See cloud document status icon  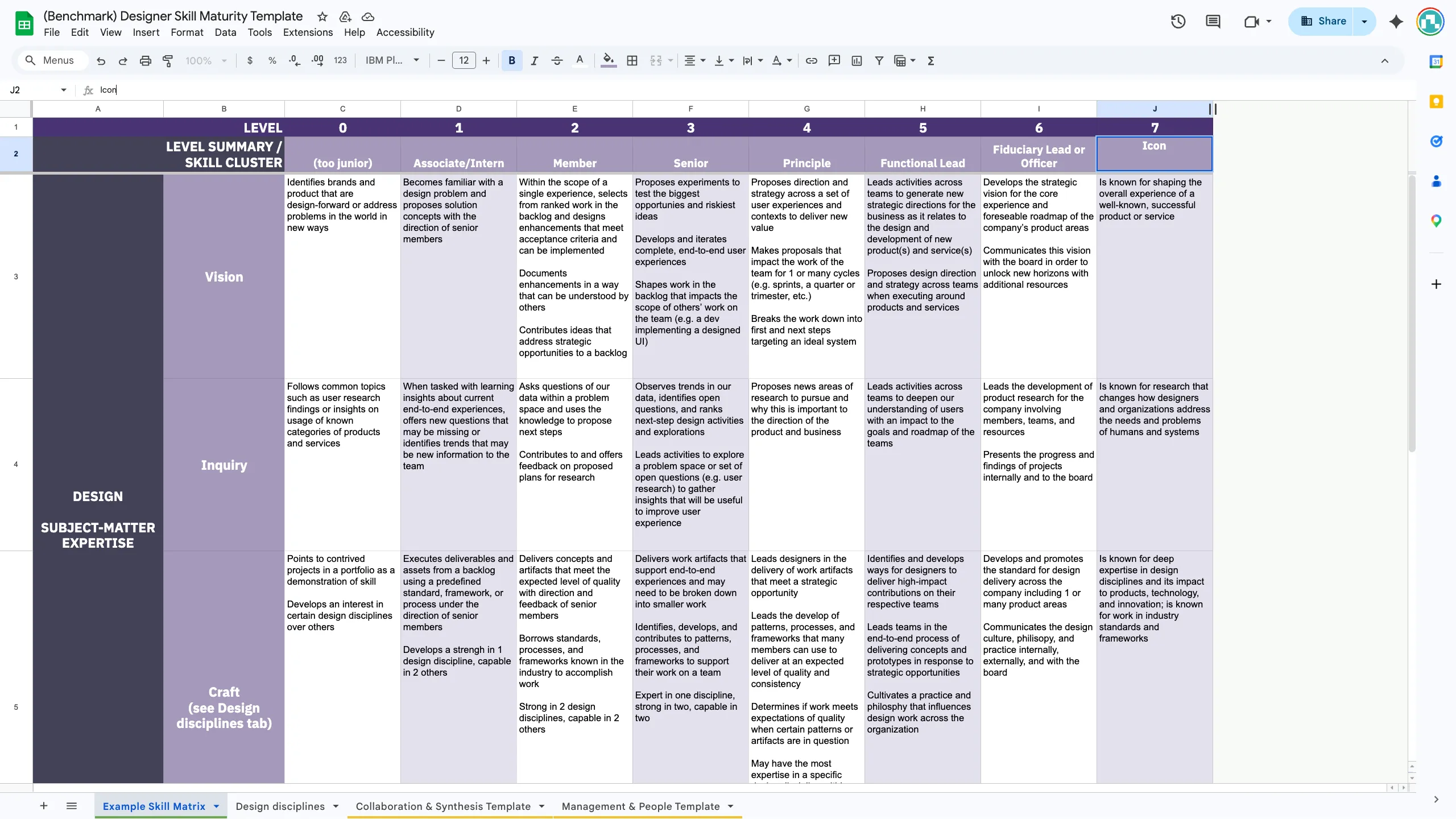coord(368,16)
